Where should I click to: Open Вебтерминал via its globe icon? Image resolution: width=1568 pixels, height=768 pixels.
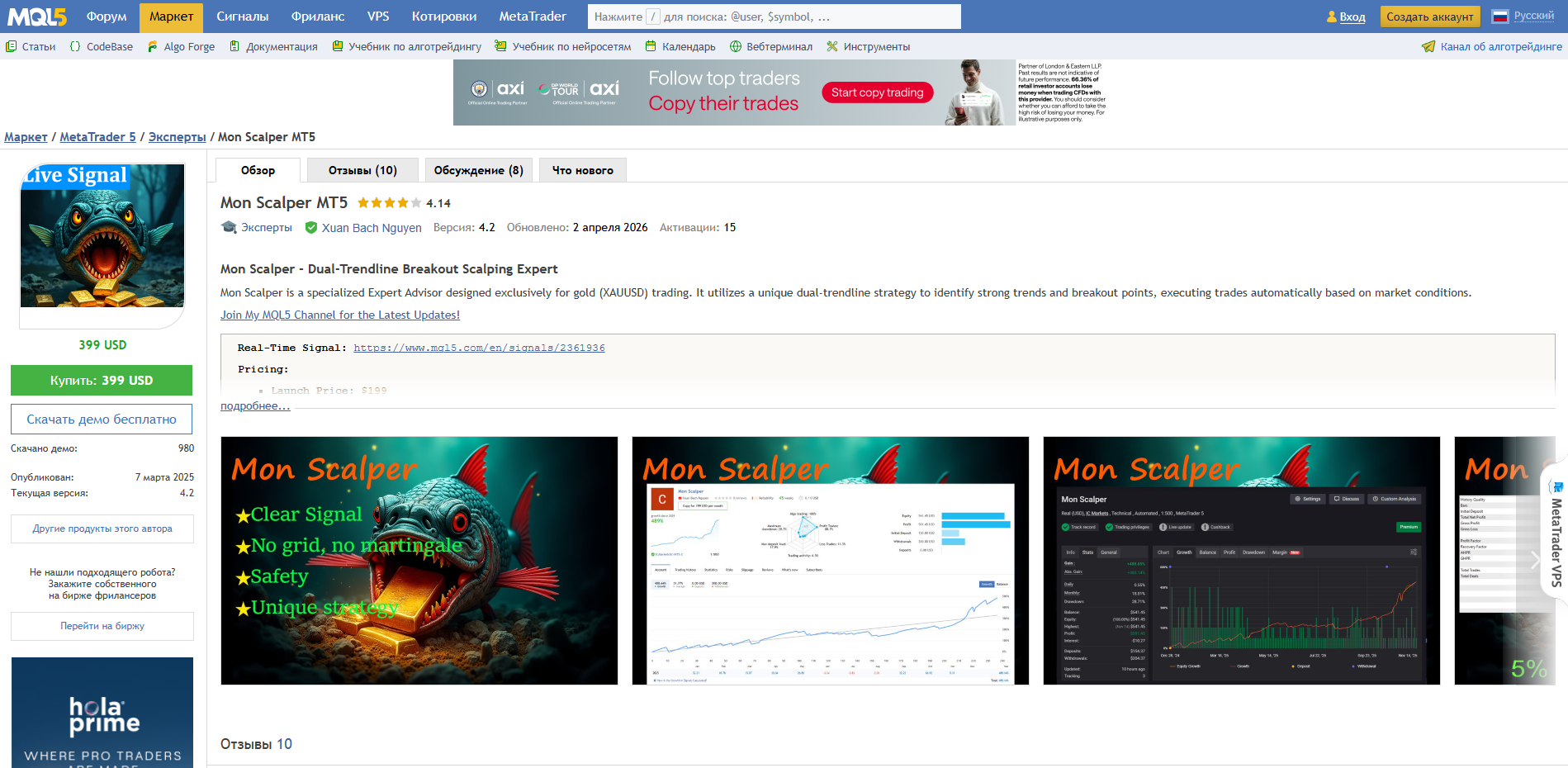point(736,47)
